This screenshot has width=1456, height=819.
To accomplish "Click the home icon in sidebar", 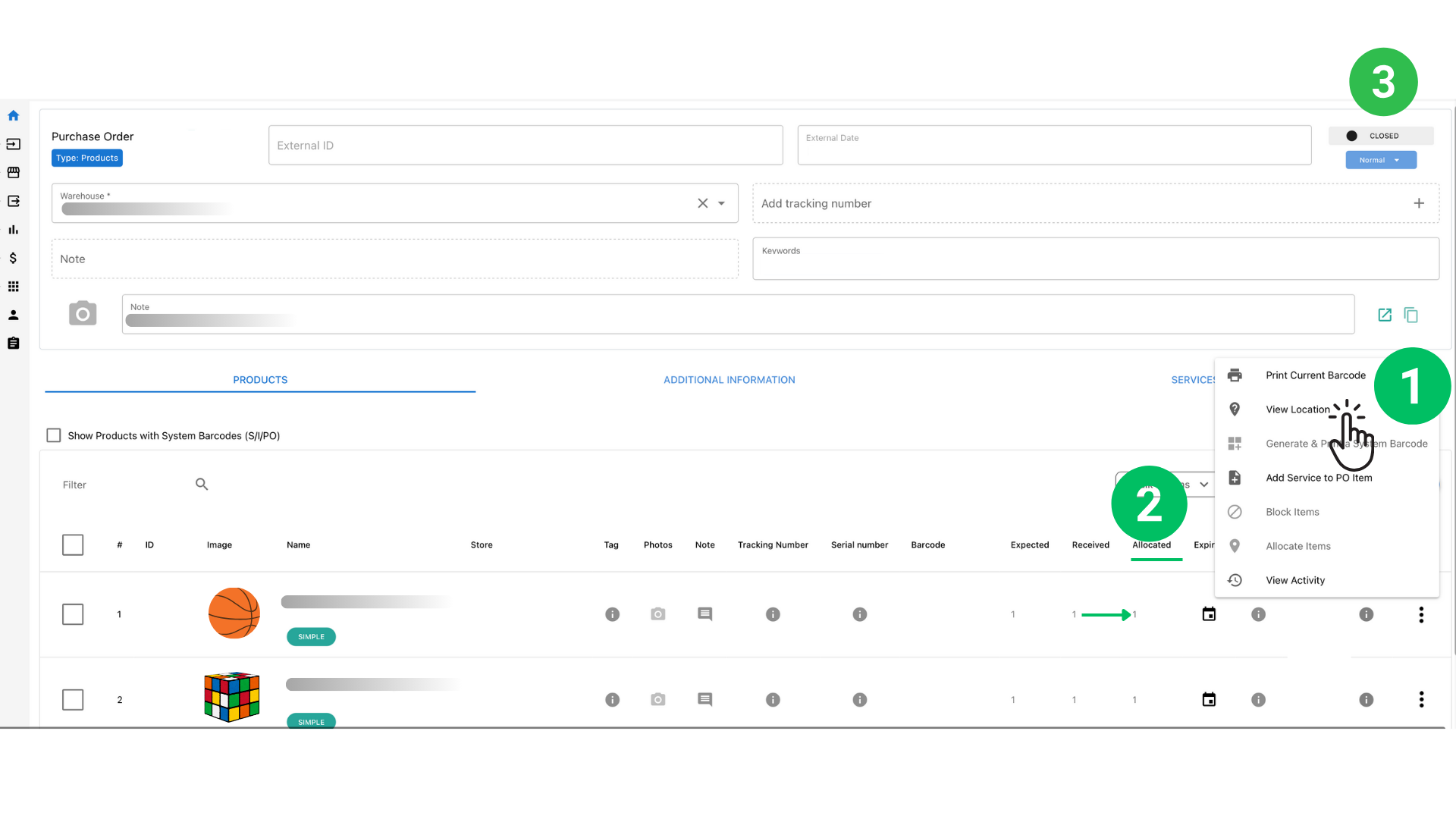I will pos(13,116).
